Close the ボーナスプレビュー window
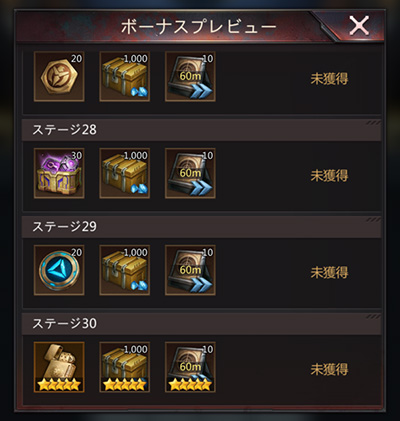This screenshot has width=400, height=421. [x=359, y=25]
